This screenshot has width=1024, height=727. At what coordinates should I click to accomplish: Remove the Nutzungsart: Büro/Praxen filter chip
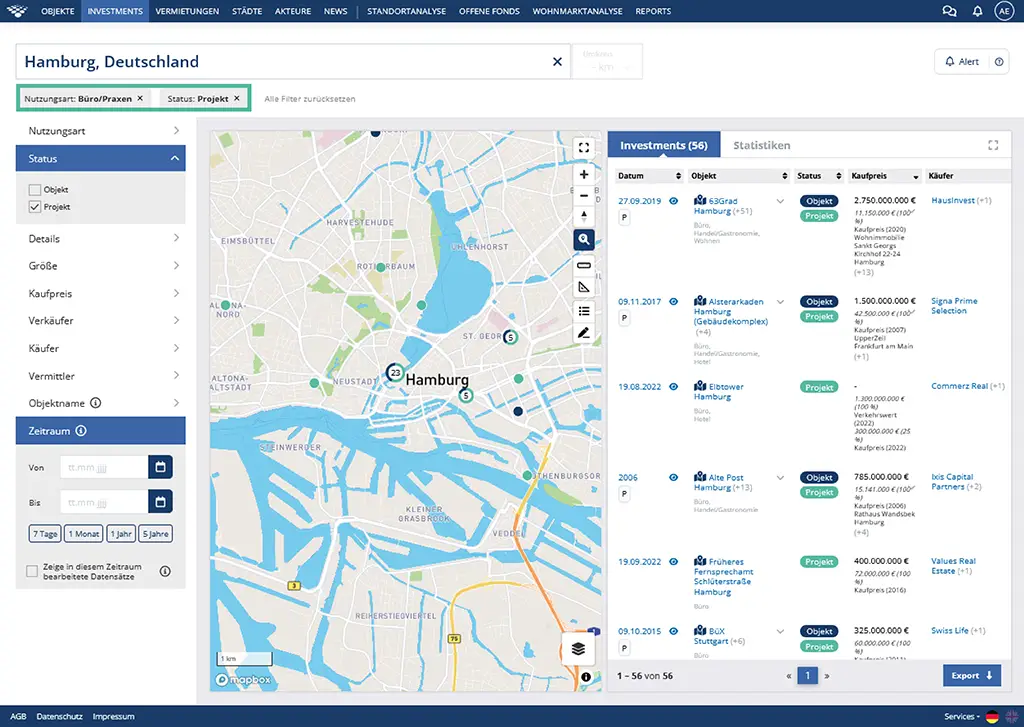[x=140, y=99]
